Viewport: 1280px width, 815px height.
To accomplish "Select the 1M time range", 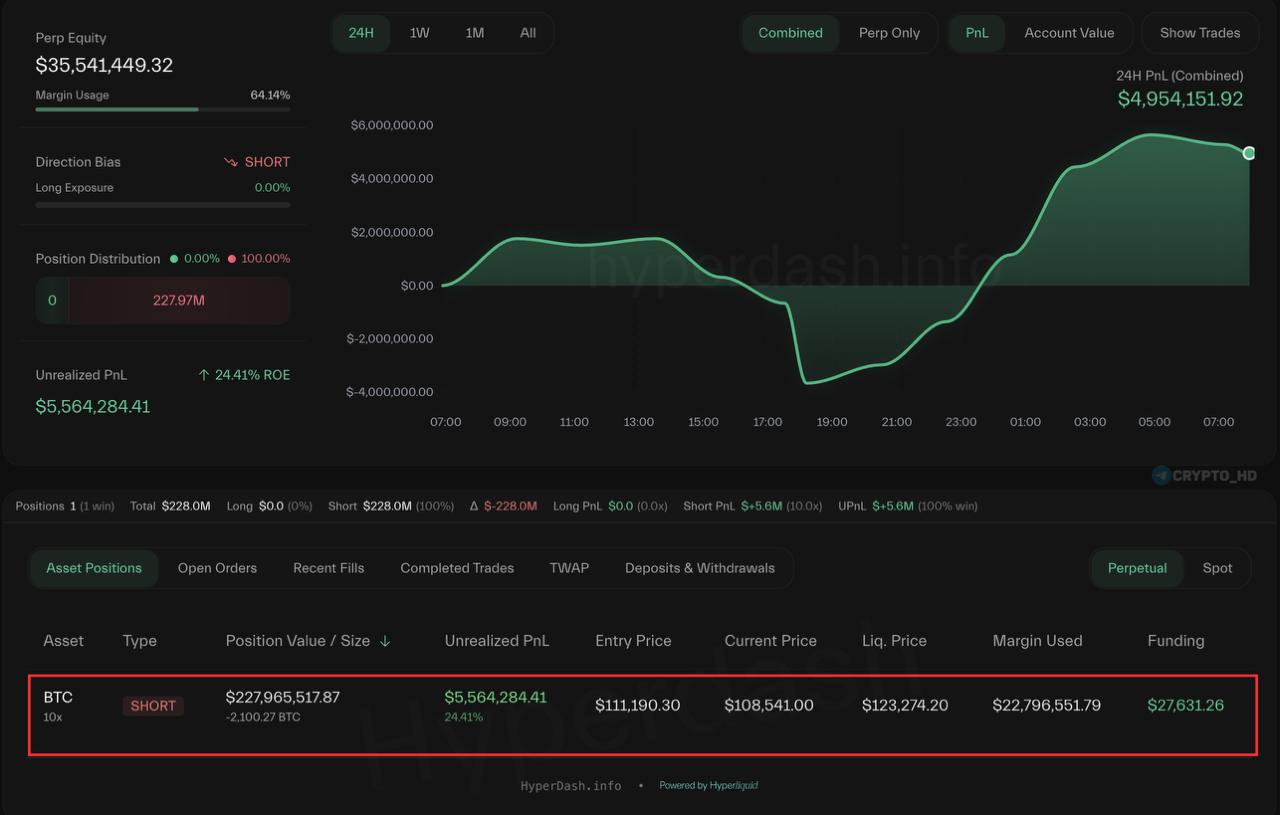I will (x=474, y=33).
